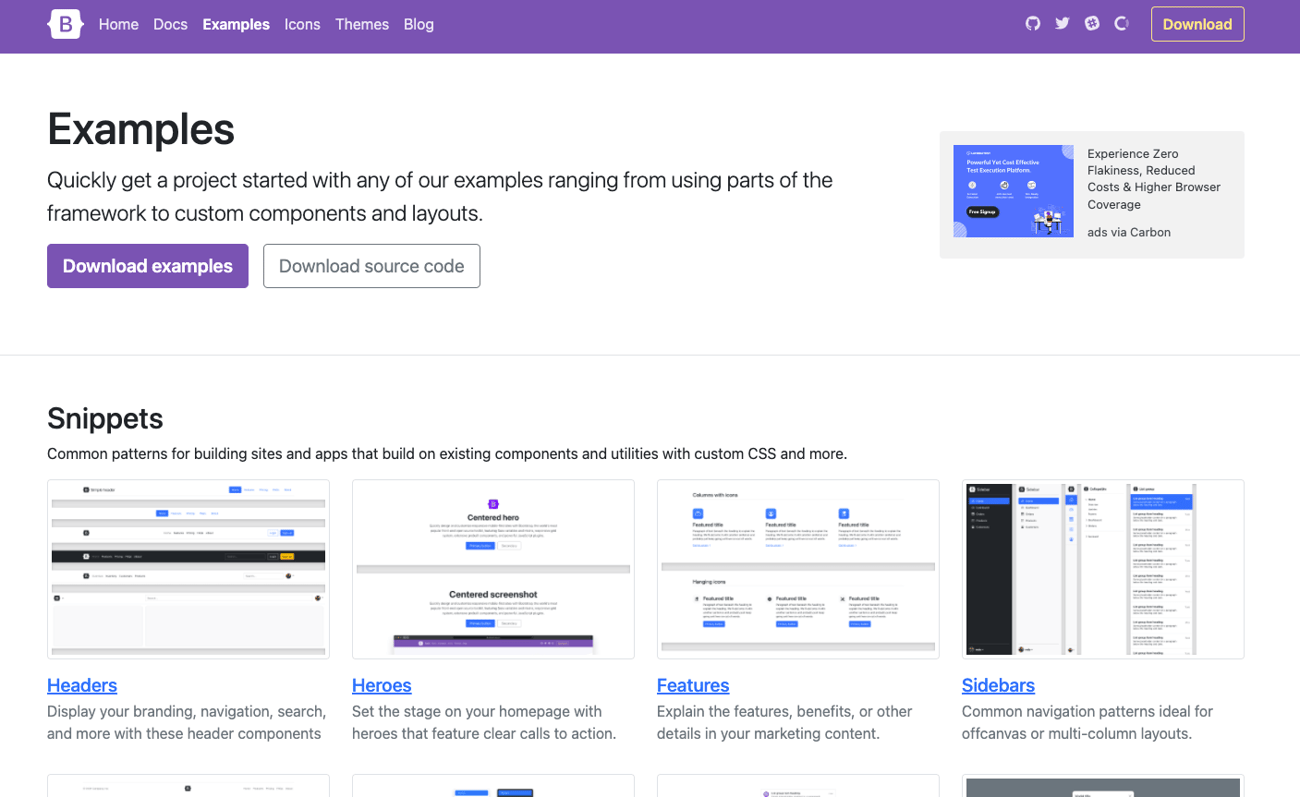Open the Heroes snippet preview thumbnail
1300x797 pixels.
(493, 569)
